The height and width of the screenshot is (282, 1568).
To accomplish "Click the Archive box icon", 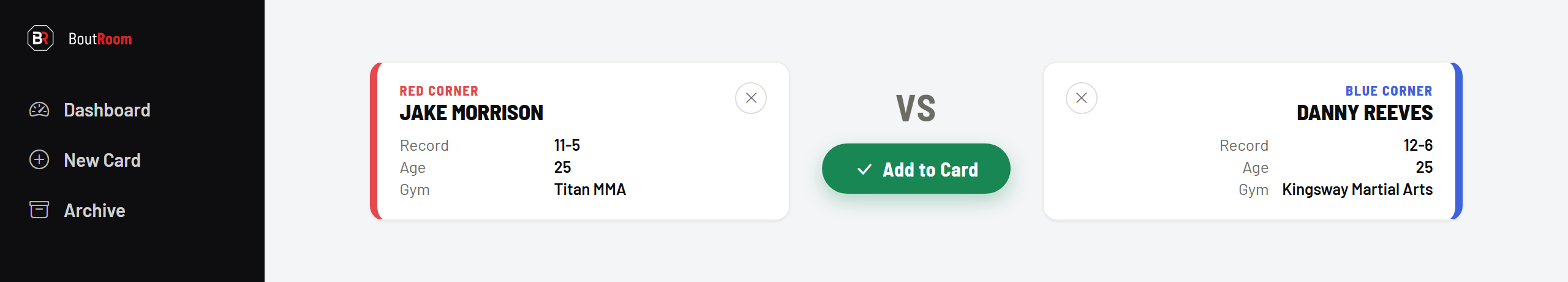I will [39, 210].
